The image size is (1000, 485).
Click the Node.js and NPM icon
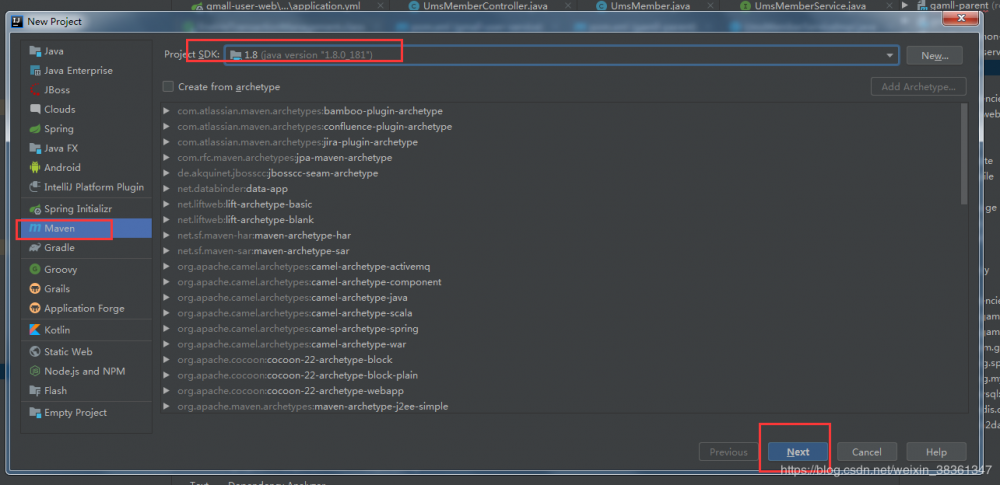[34, 371]
